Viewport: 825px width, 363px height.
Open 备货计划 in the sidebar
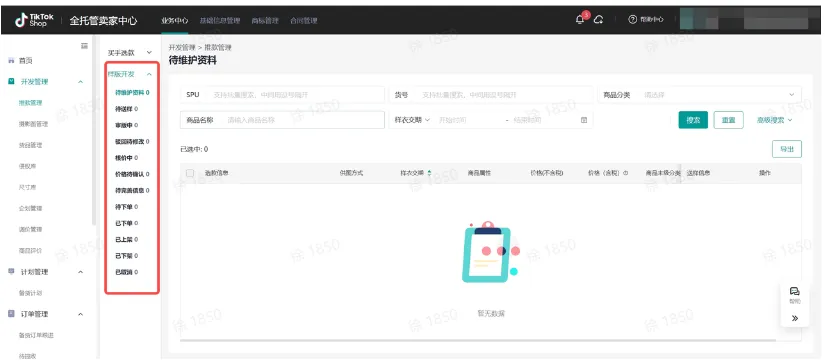click(30, 293)
